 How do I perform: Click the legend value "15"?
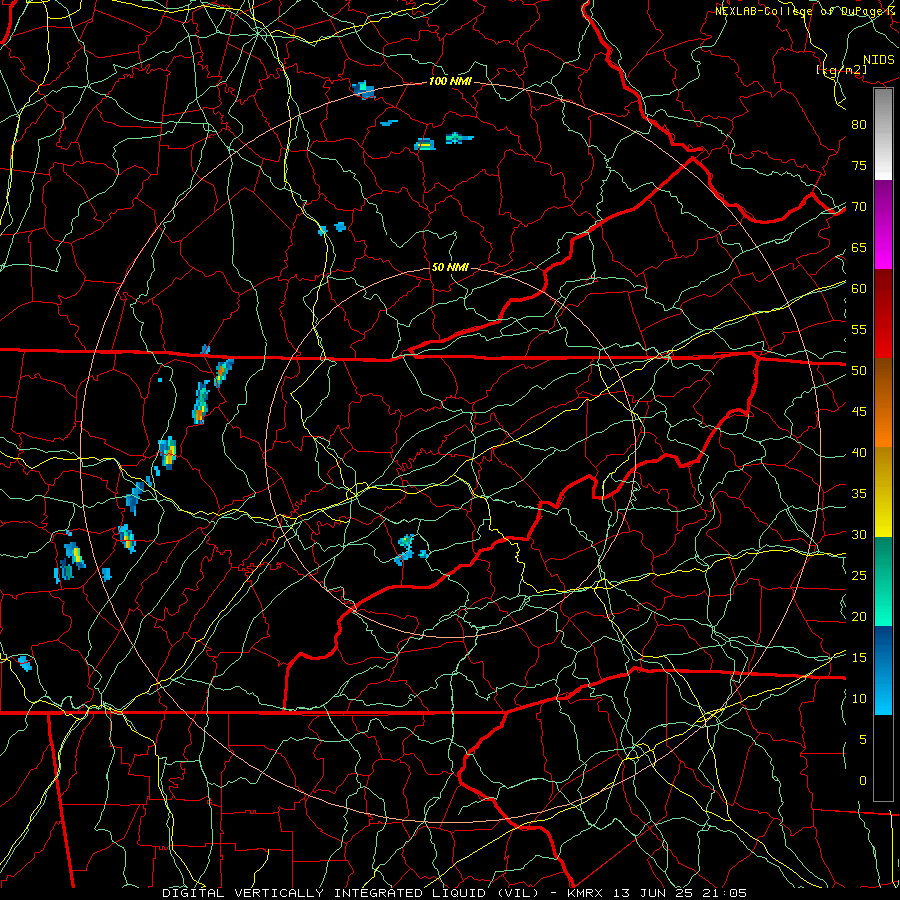point(859,658)
